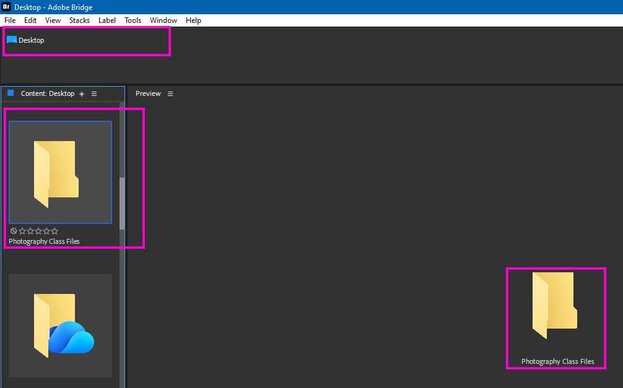Open the Stacks menu
The width and height of the screenshot is (623, 388).
79,20
